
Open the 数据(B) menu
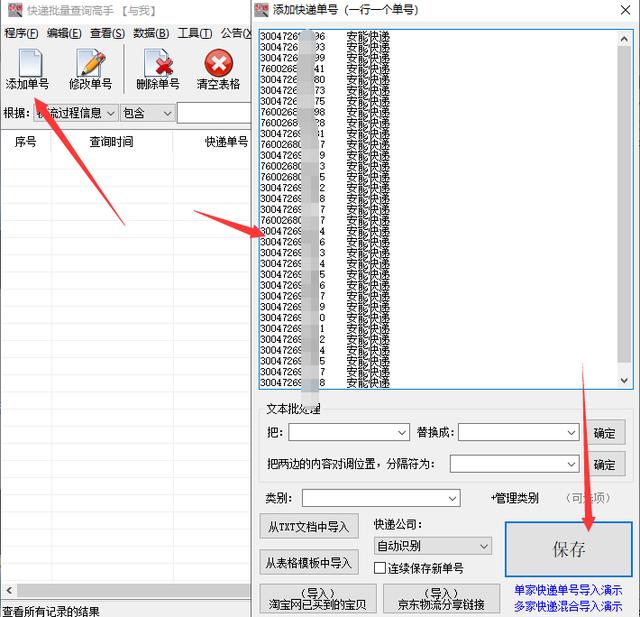pos(151,33)
